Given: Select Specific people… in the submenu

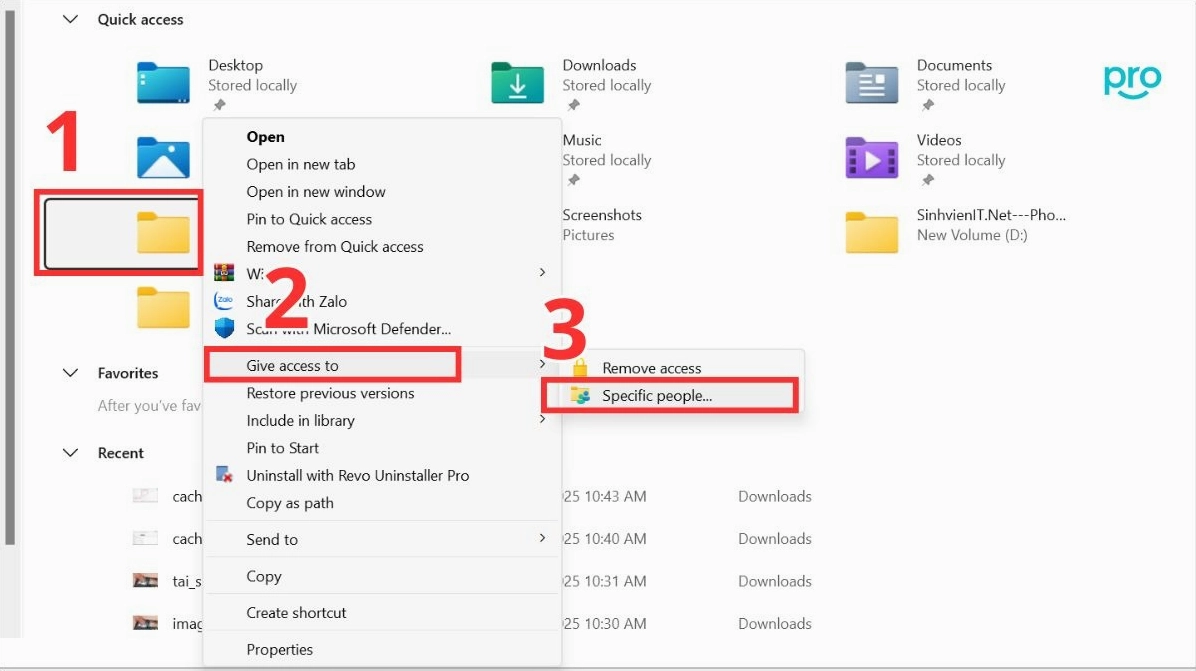Looking at the screenshot, I should (657, 396).
